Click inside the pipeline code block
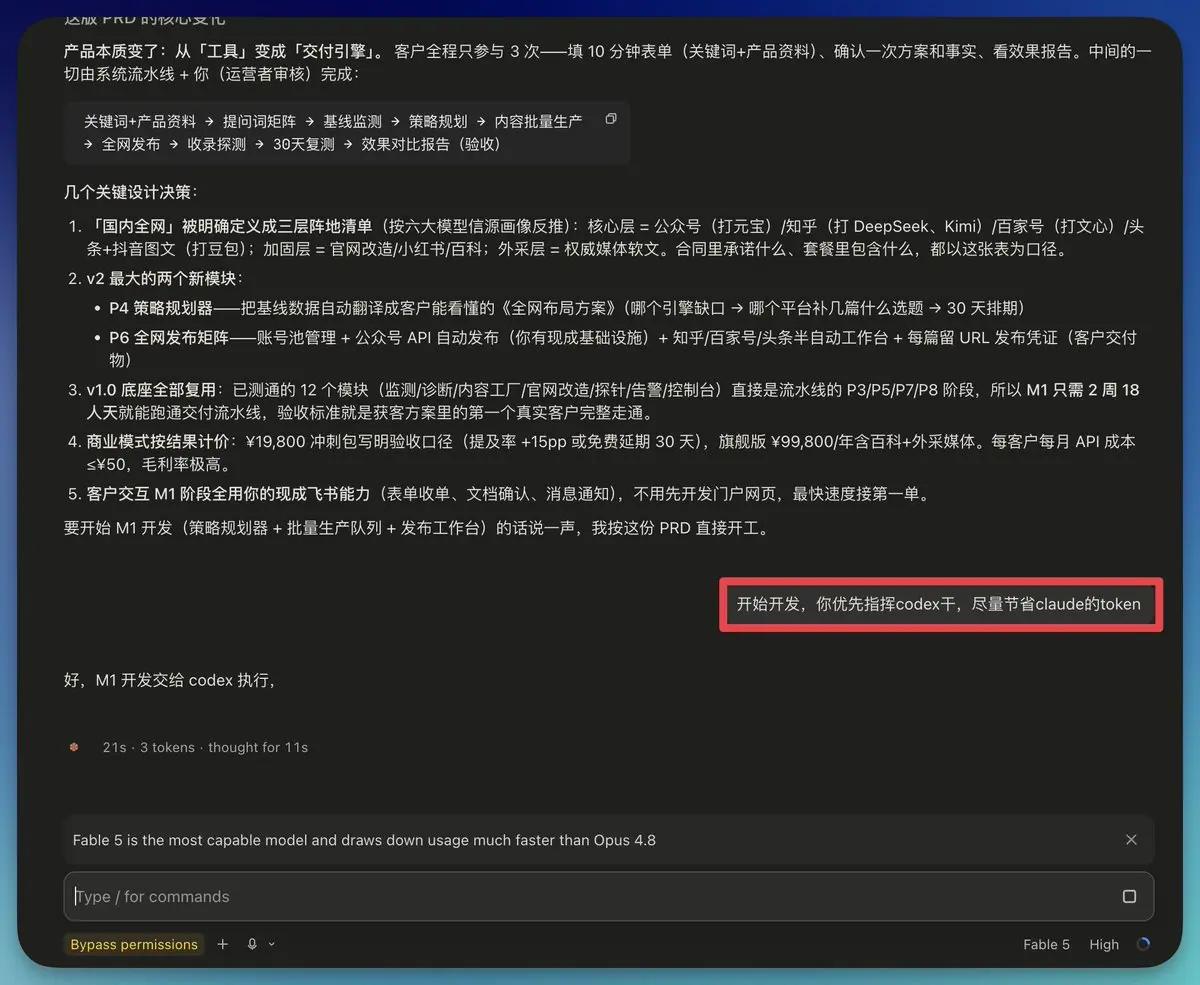This screenshot has width=1200, height=985. tap(347, 132)
